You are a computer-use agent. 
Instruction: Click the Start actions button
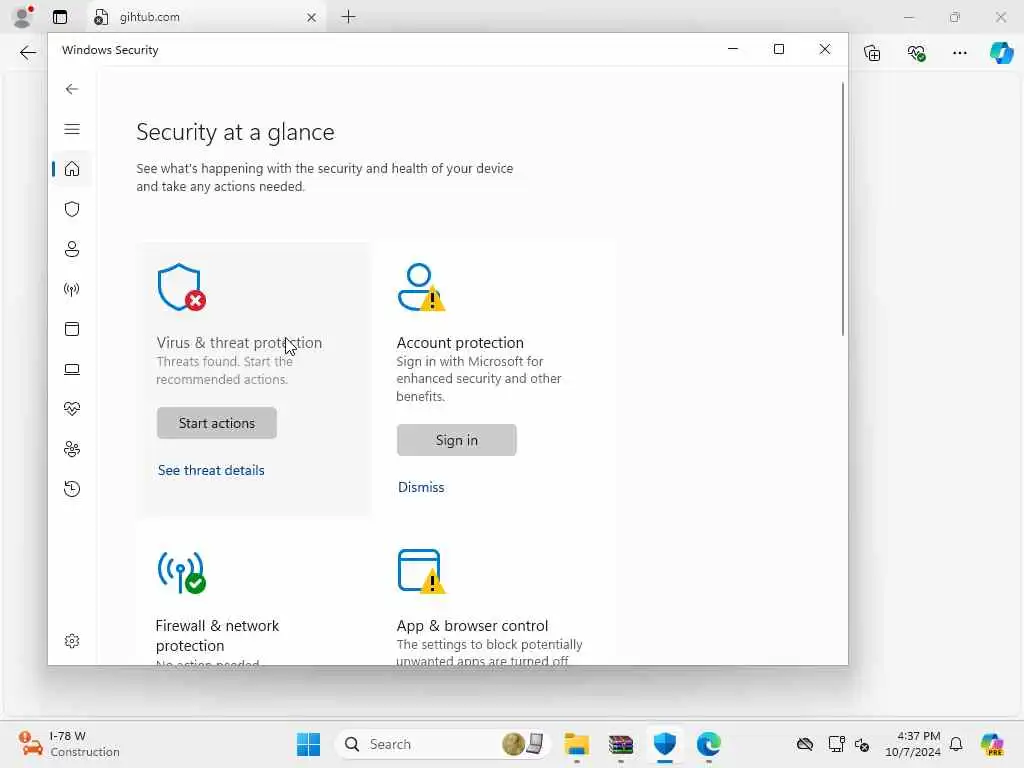tap(217, 423)
